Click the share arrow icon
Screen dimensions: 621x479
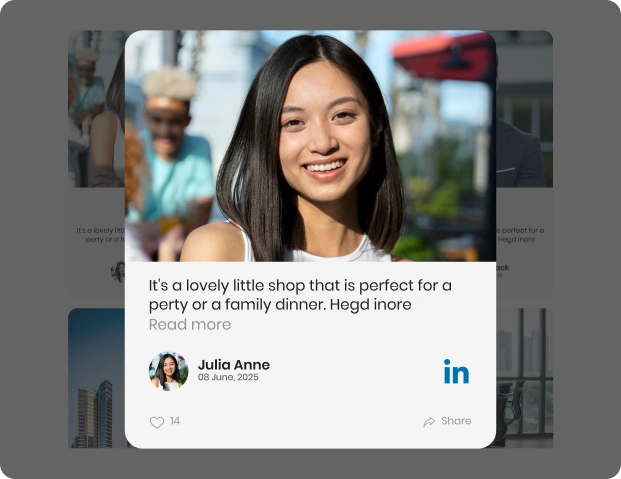pyautogui.click(x=429, y=422)
